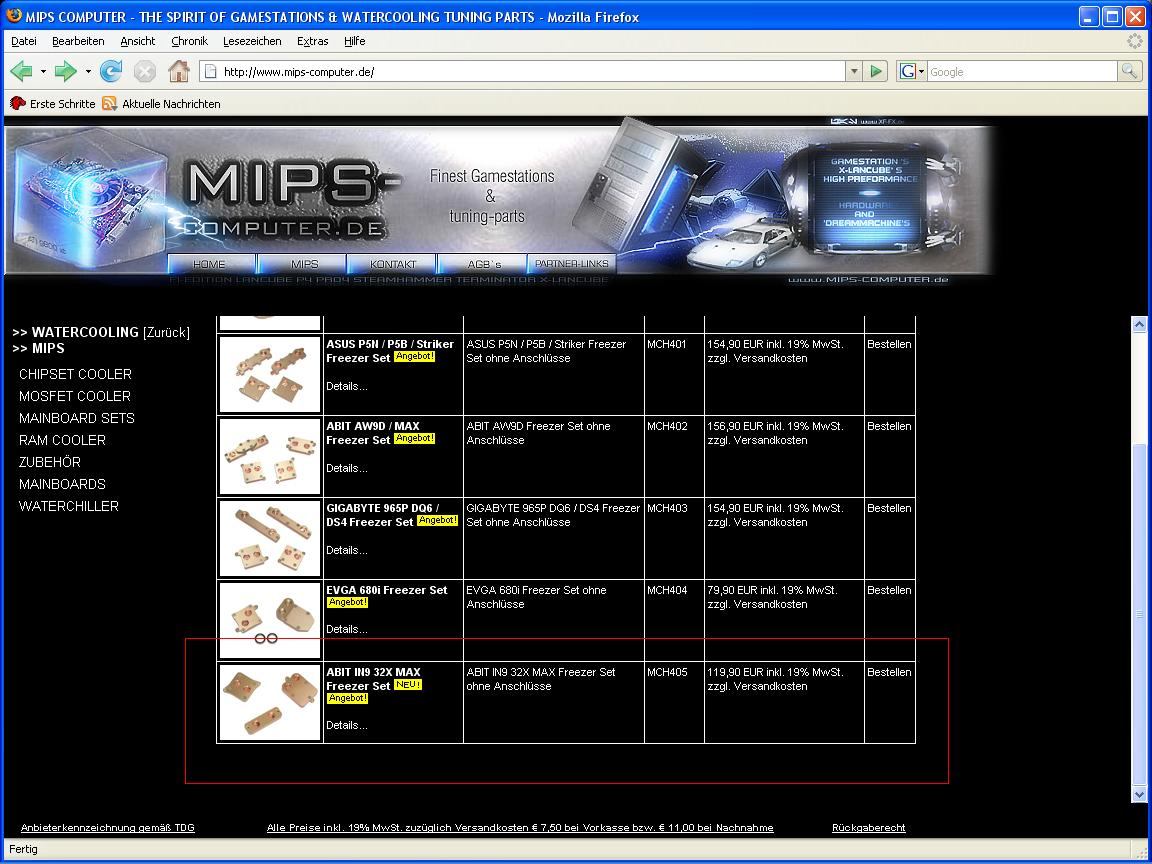Click the greyed-out stop loading icon
This screenshot has height=864, width=1152.
(145, 71)
